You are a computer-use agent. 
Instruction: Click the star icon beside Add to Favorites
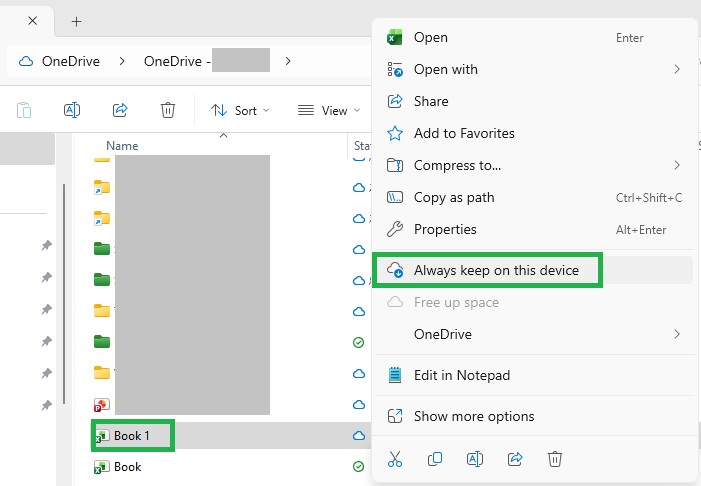point(395,133)
